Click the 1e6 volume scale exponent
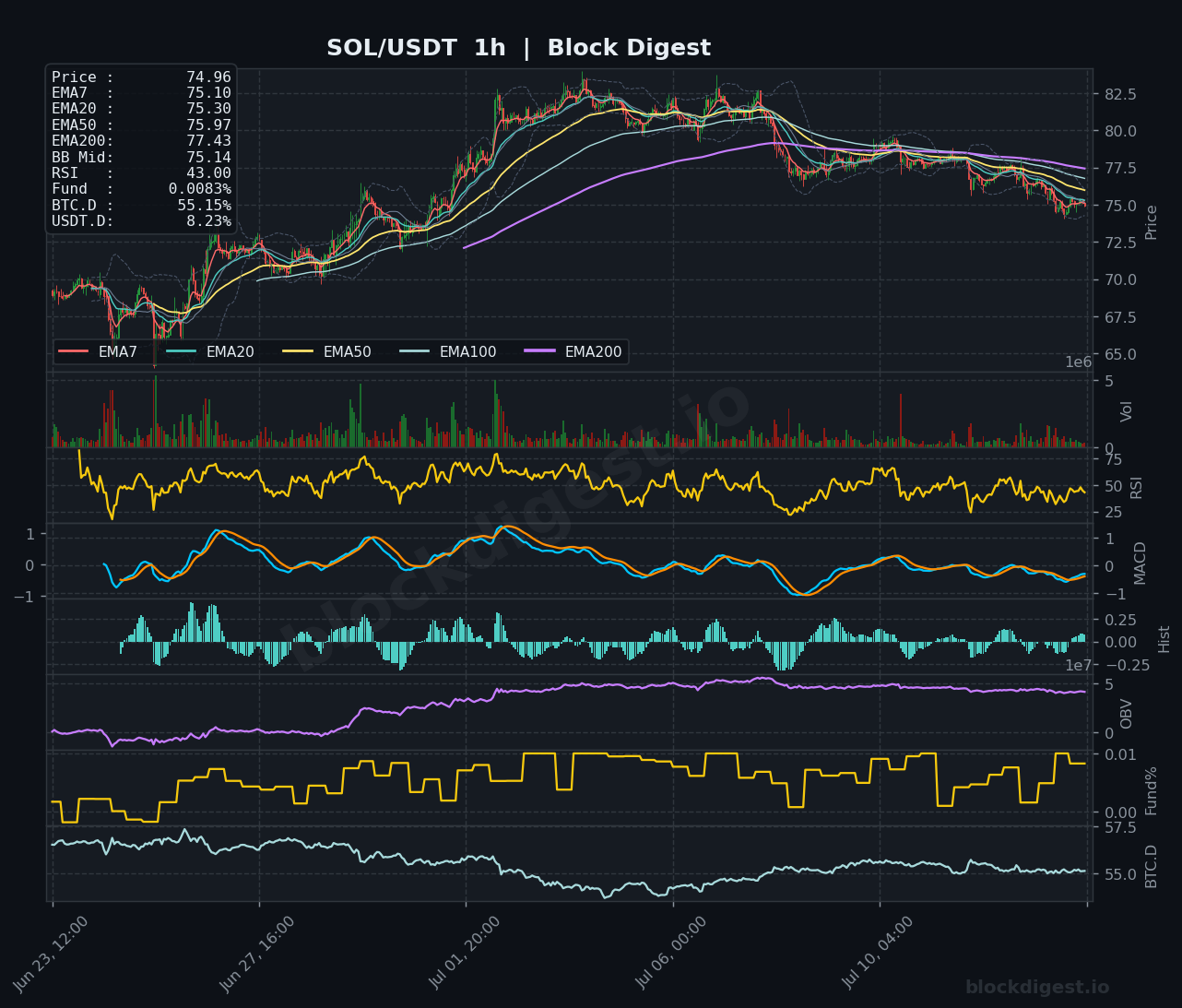The height and width of the screenshot is (1008, 1182). click(1079, 362)
